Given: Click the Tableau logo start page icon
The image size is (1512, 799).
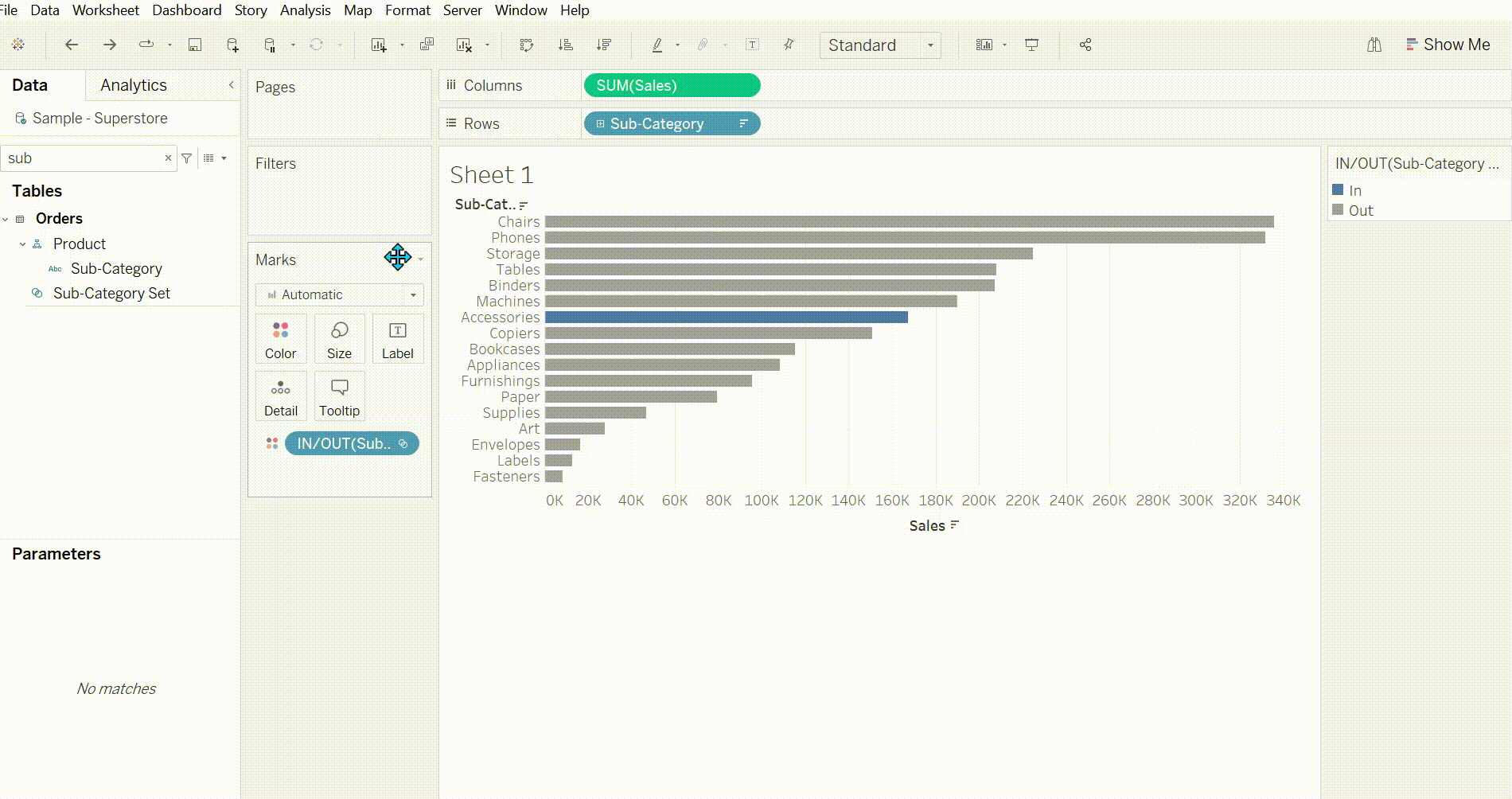Looking at the screenshot, I should [x=18, y=45].
